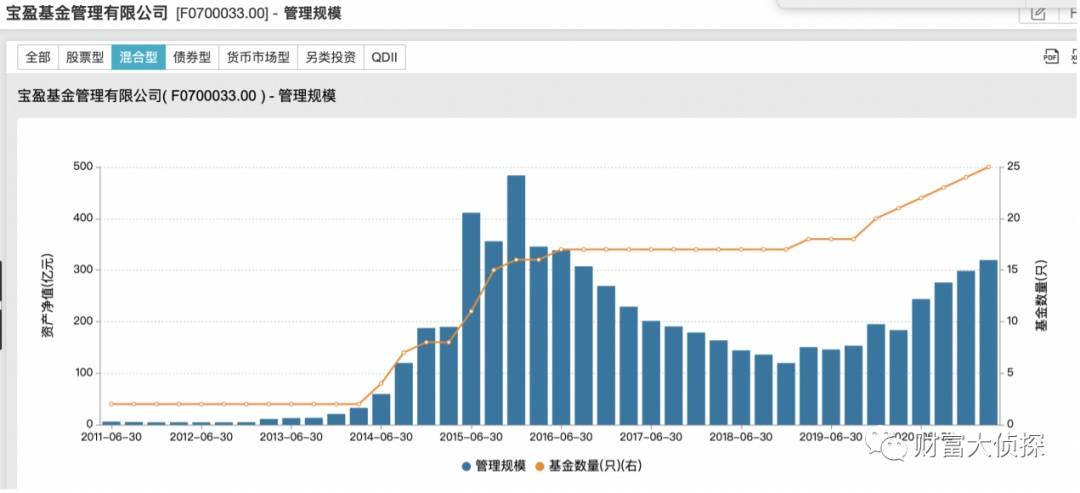Toggle the 管理规模 legend series
The image size is (1080, 493).
(x=494, y=466)
